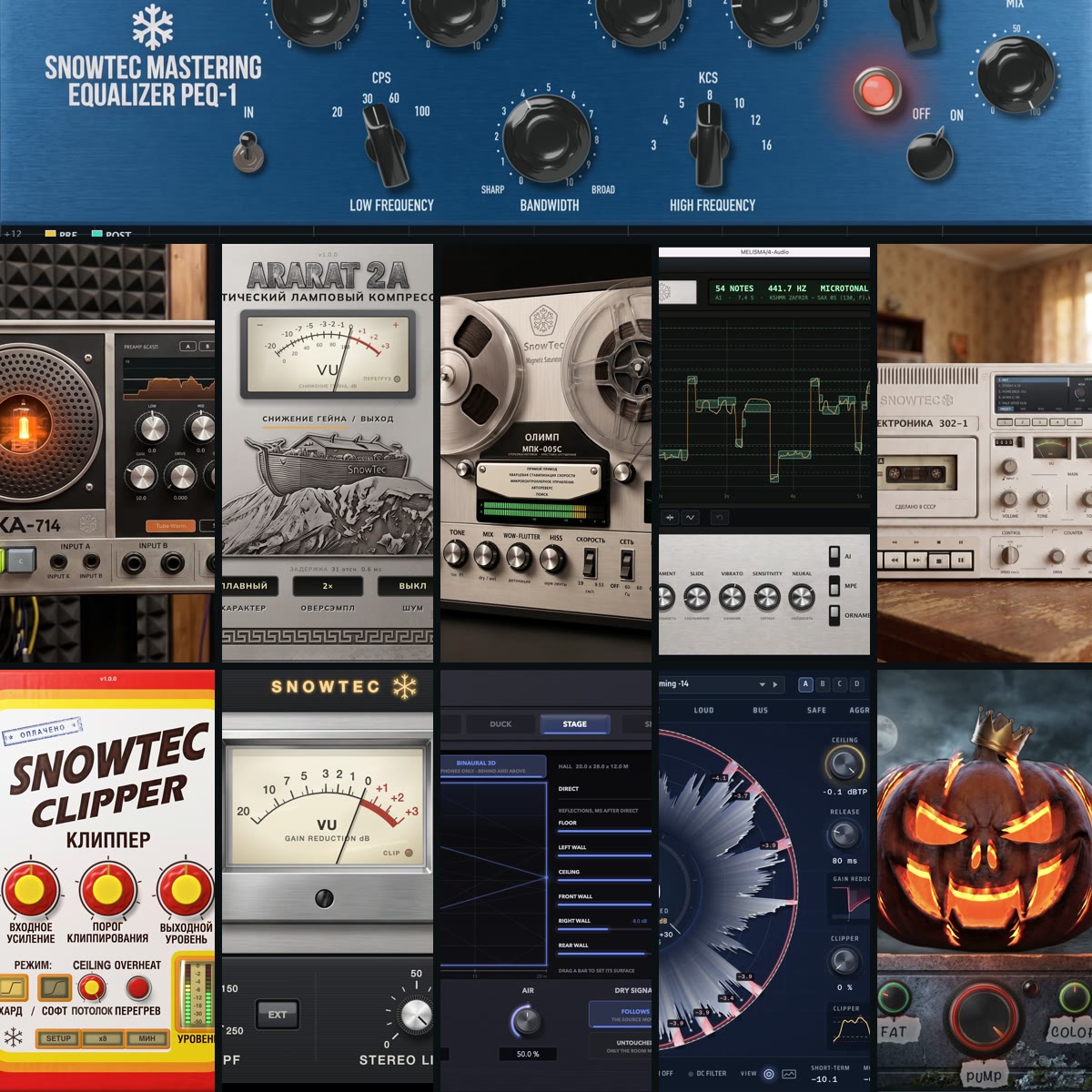Click the EXT sidechain button on the Snowtec compressor

[x=277, y=1014]
